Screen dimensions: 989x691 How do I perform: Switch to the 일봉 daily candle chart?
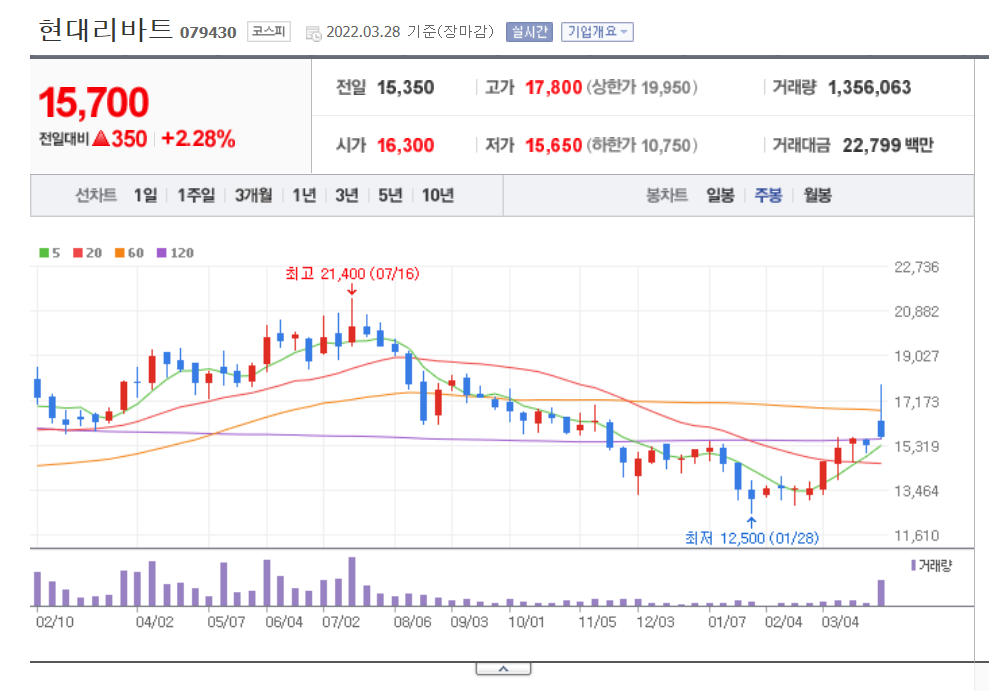(x=720, y=195)
